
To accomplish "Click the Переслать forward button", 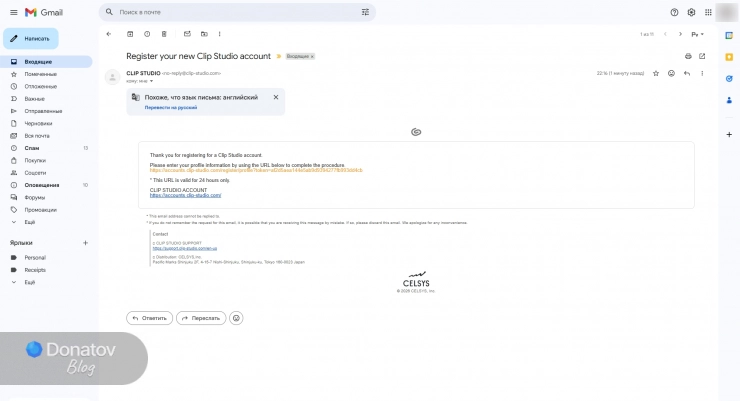I will click(201, 318).
